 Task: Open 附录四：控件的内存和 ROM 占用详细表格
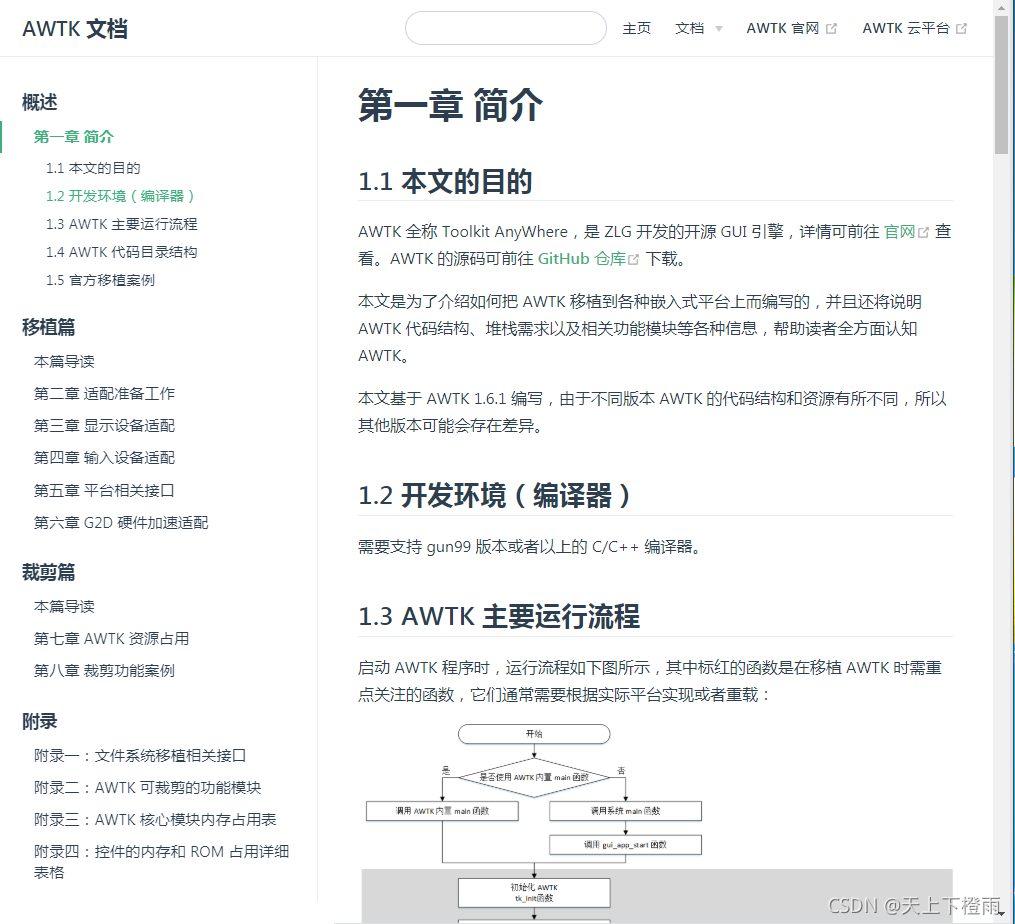[162, 862]
